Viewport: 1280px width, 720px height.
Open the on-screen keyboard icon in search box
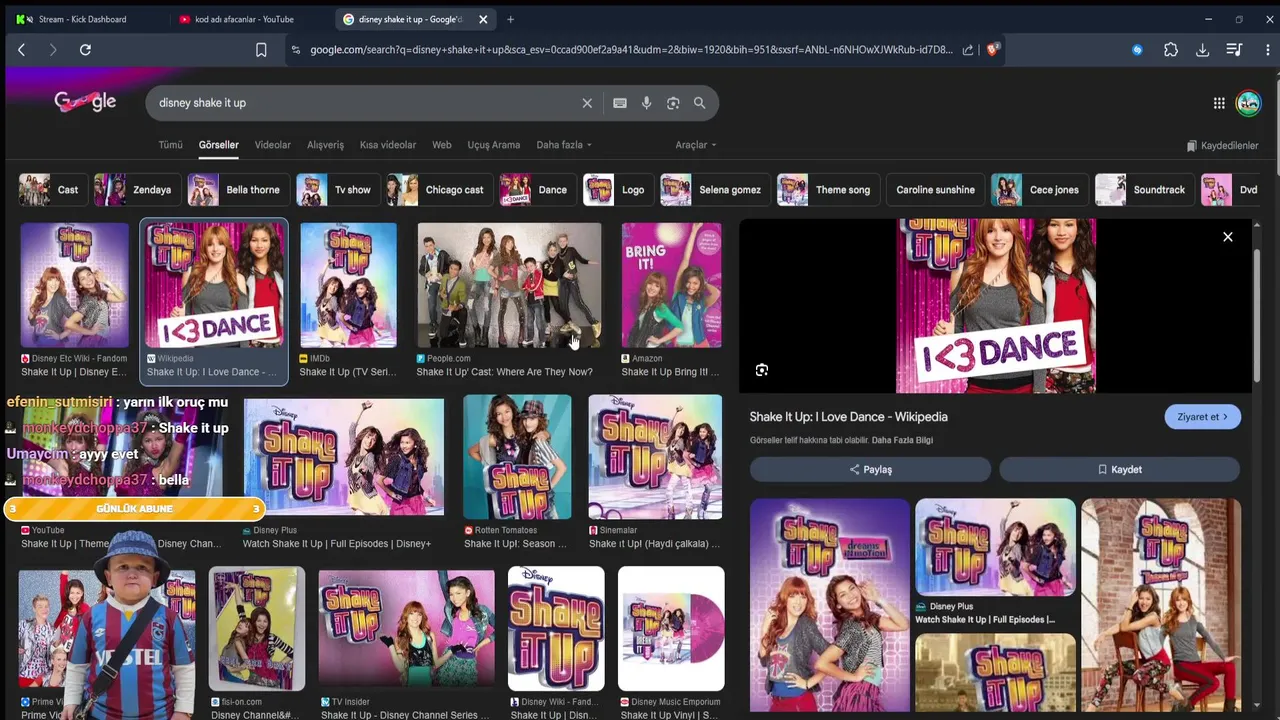(x=620, y=103)
